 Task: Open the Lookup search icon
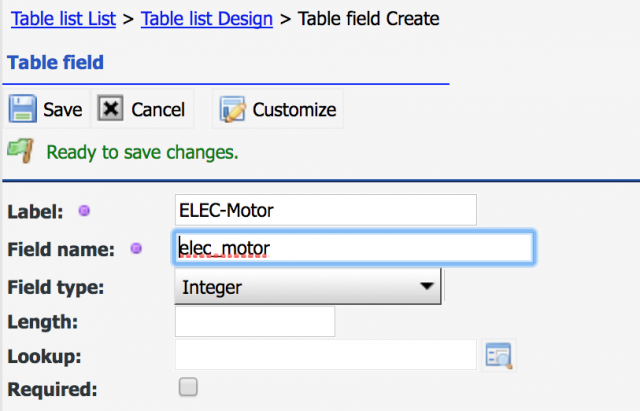pos(499,355)
